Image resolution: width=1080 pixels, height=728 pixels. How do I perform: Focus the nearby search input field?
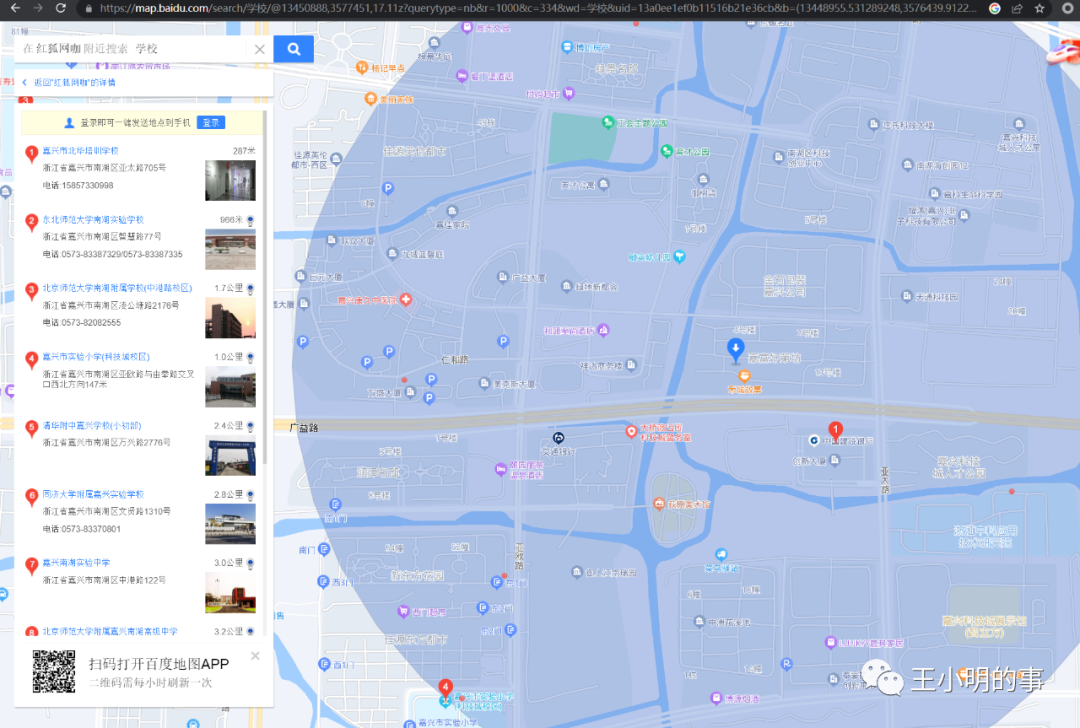131,49
